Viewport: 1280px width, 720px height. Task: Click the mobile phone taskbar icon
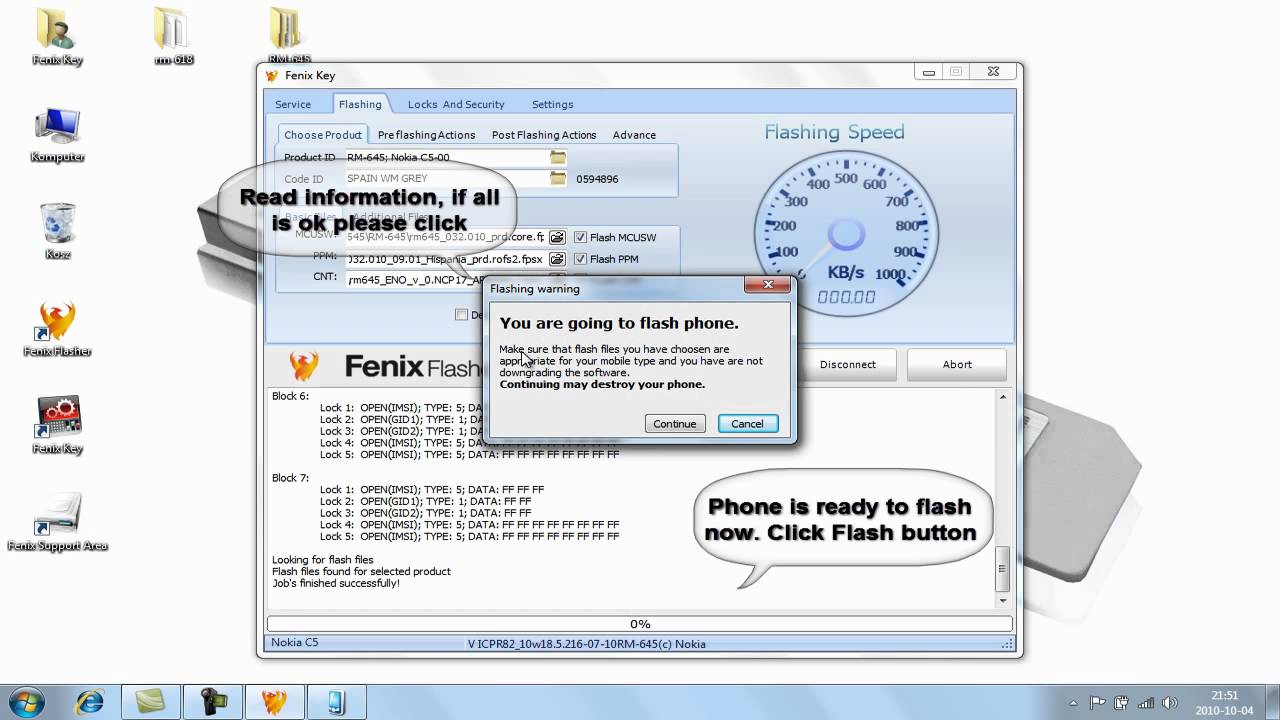[336, 702]
